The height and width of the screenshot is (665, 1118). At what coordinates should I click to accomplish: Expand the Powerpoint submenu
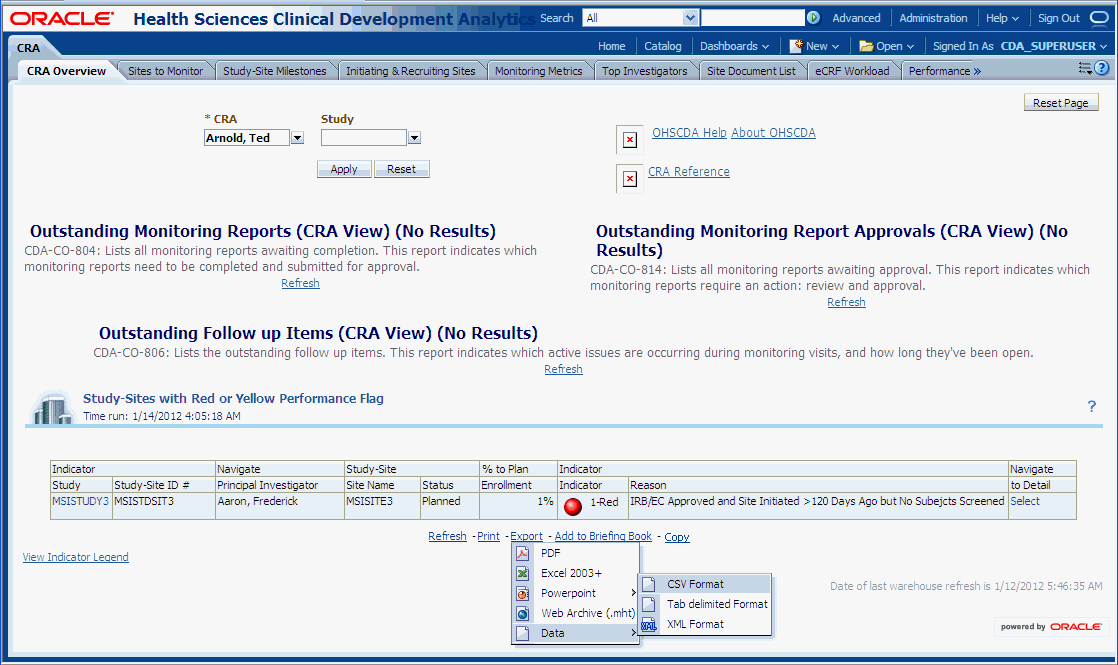pyautogui.click(x=633, y=593)
